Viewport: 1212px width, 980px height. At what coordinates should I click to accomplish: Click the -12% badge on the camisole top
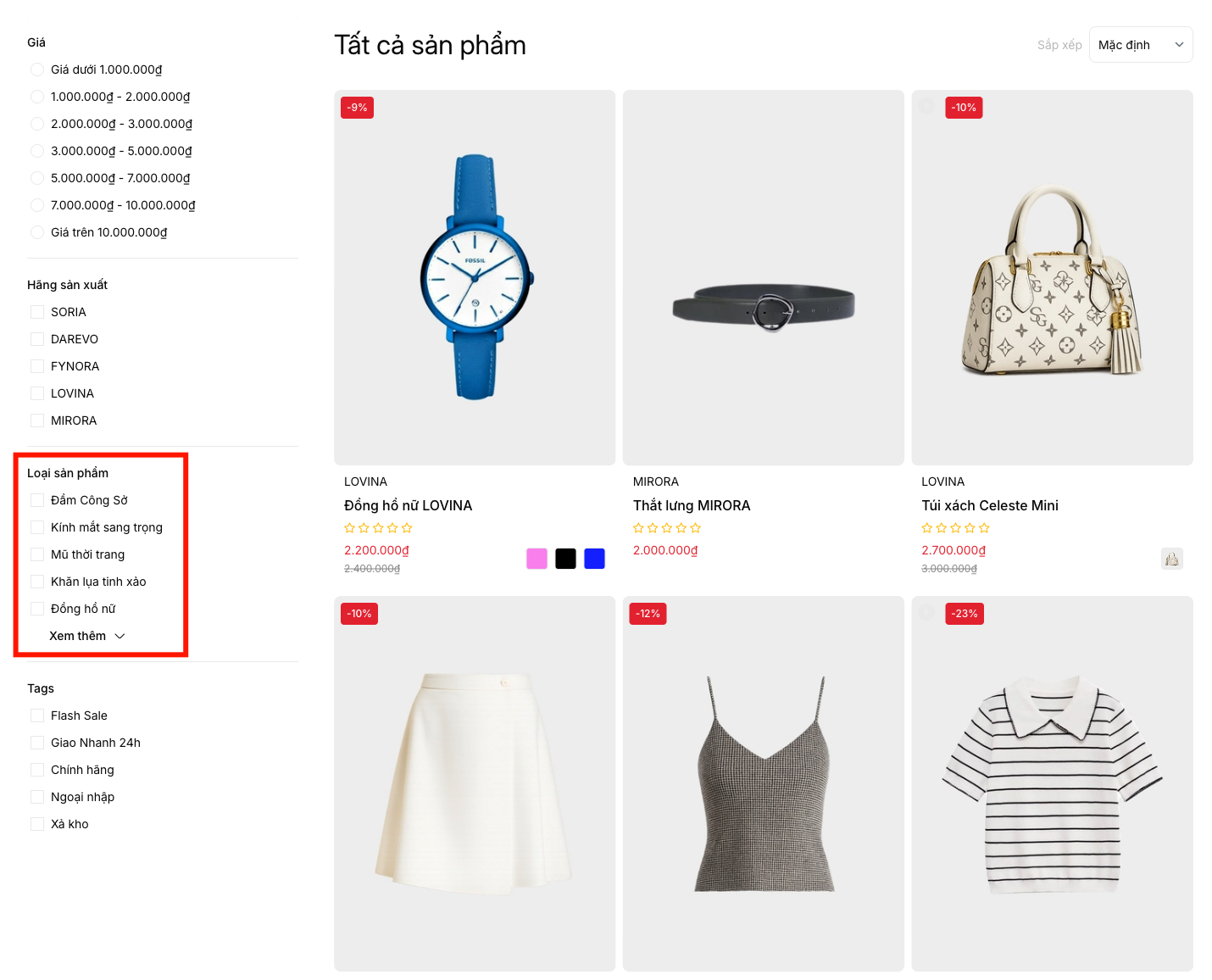click(648, 614)
